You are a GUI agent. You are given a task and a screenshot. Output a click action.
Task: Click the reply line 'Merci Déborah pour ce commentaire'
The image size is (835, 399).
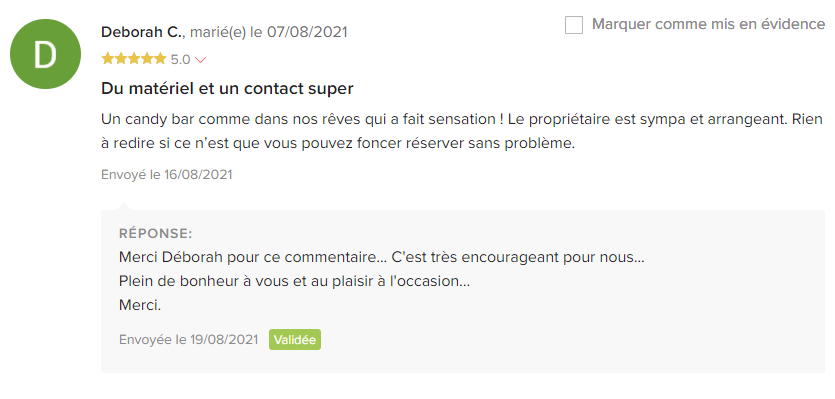(x=382, y=257)
